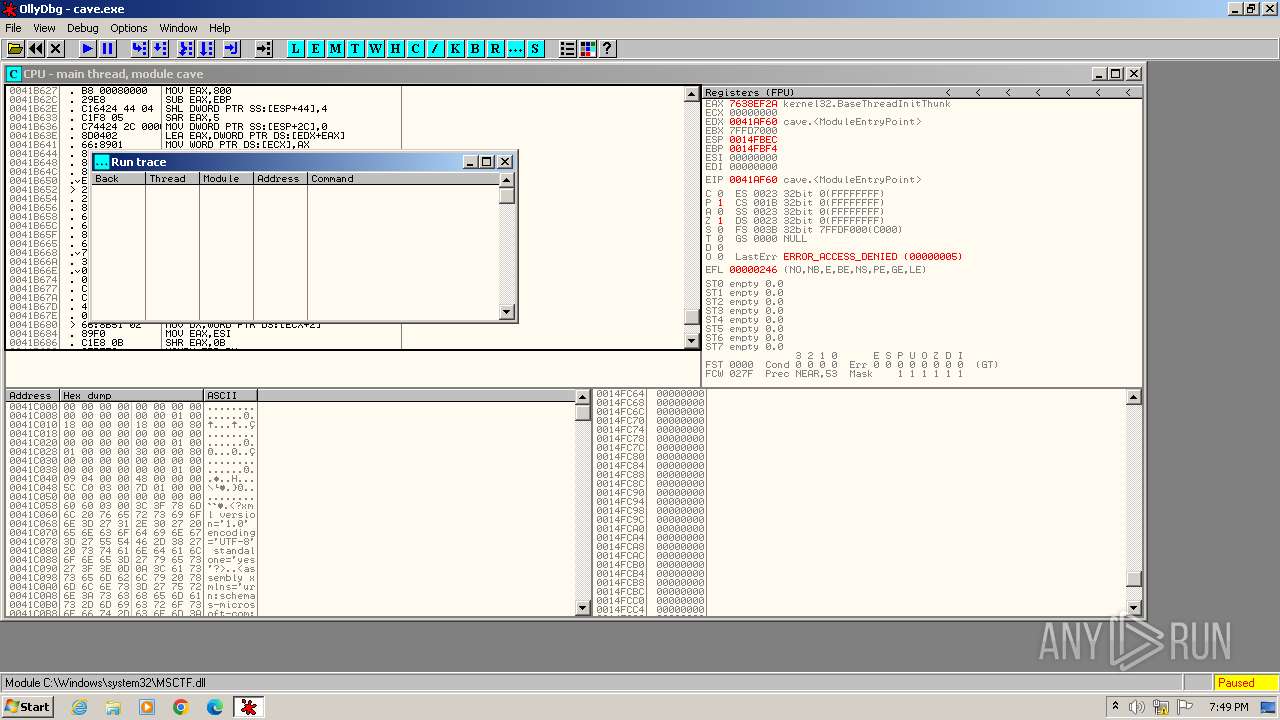Click the Thread column header in Run trace
The height and width of the screenshot is (720, 1280).
[x=172, y=179]
